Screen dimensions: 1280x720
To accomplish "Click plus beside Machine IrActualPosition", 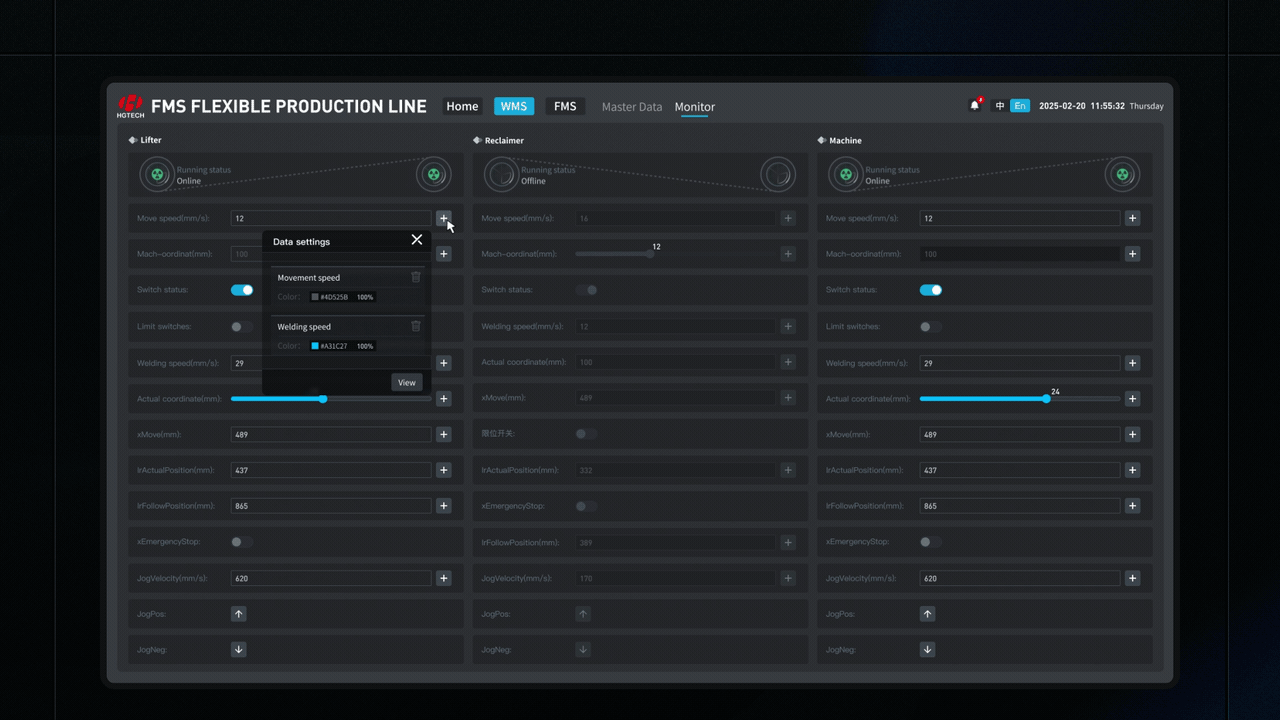I will coord(1133,470).
